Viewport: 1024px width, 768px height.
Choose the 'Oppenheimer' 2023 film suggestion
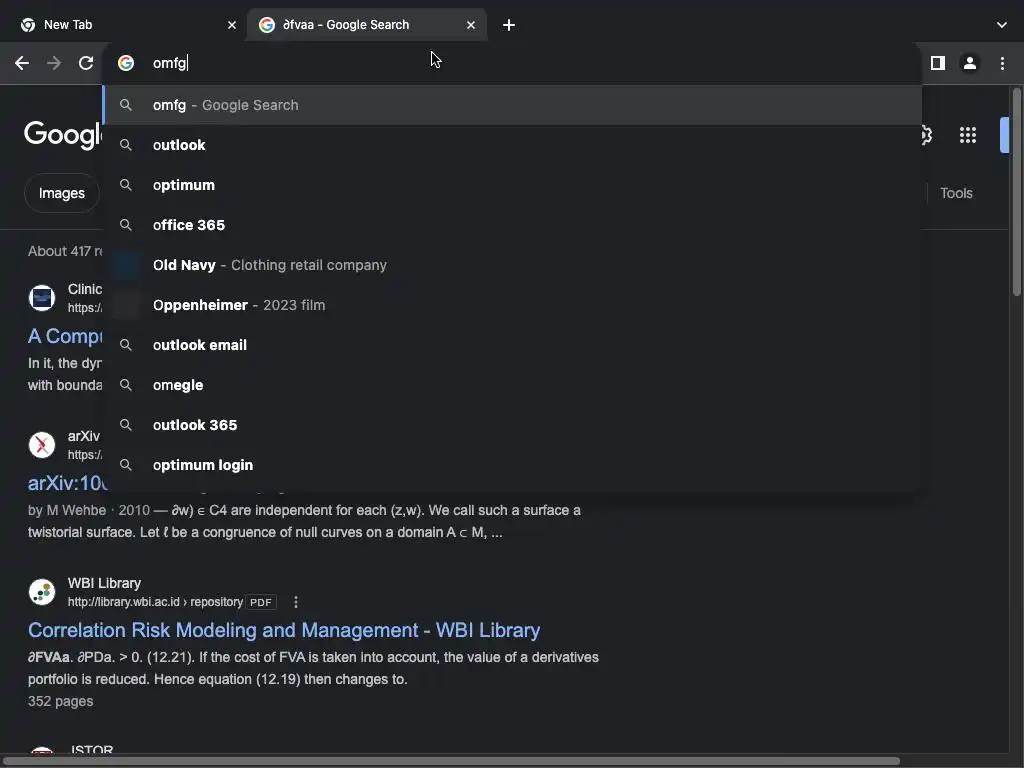coord(512,305)
